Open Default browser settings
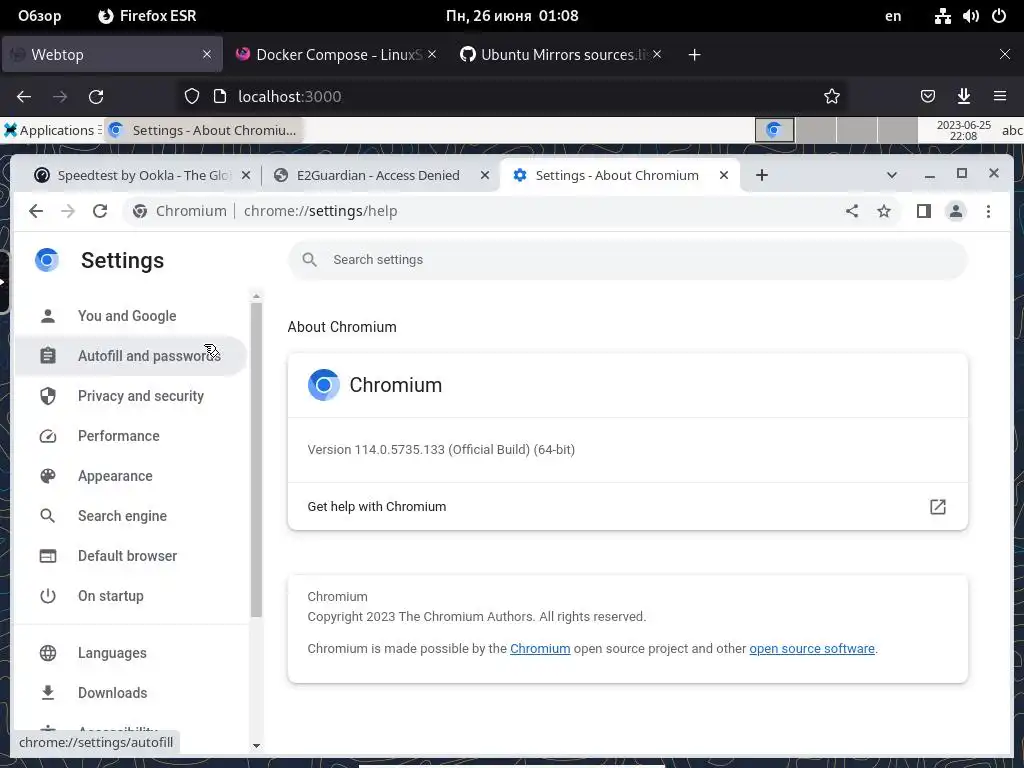The height and width of the screenshot is (768, 1024). point(130,556)
